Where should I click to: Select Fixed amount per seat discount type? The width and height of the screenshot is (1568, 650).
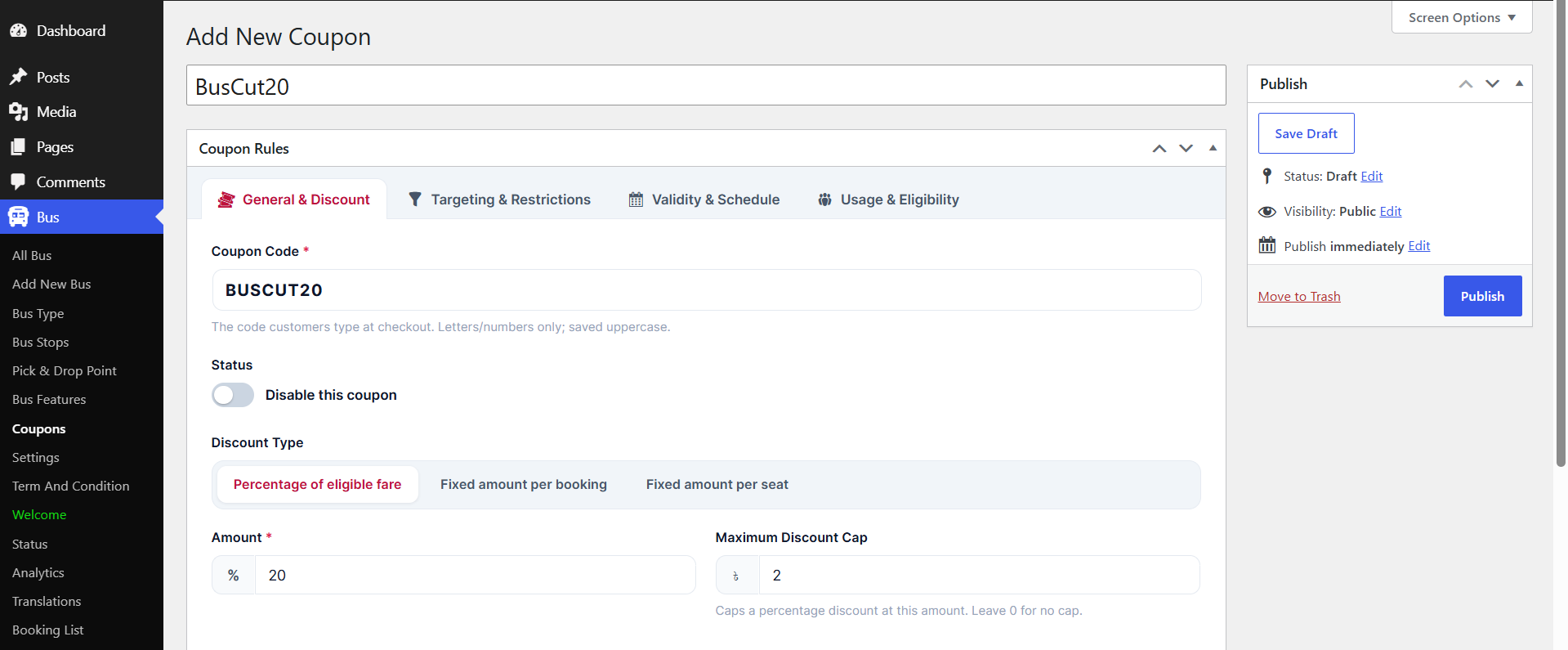pos(717,485)
